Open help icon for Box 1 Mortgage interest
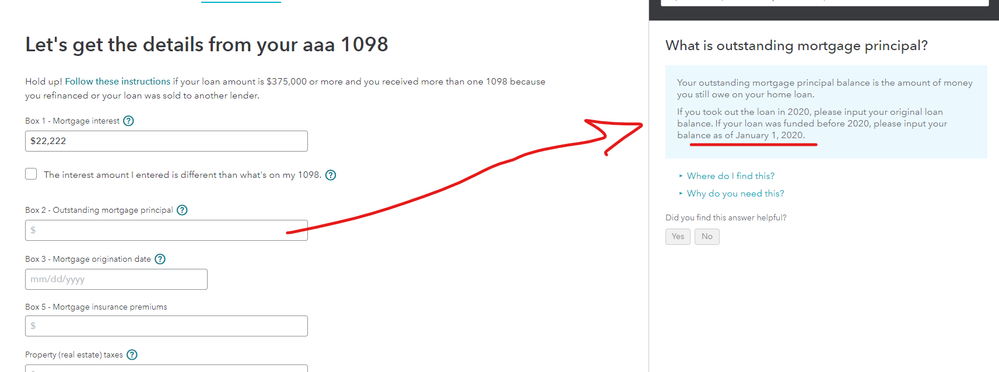Screen dimensions: 999x372 (x=129, y=120)
